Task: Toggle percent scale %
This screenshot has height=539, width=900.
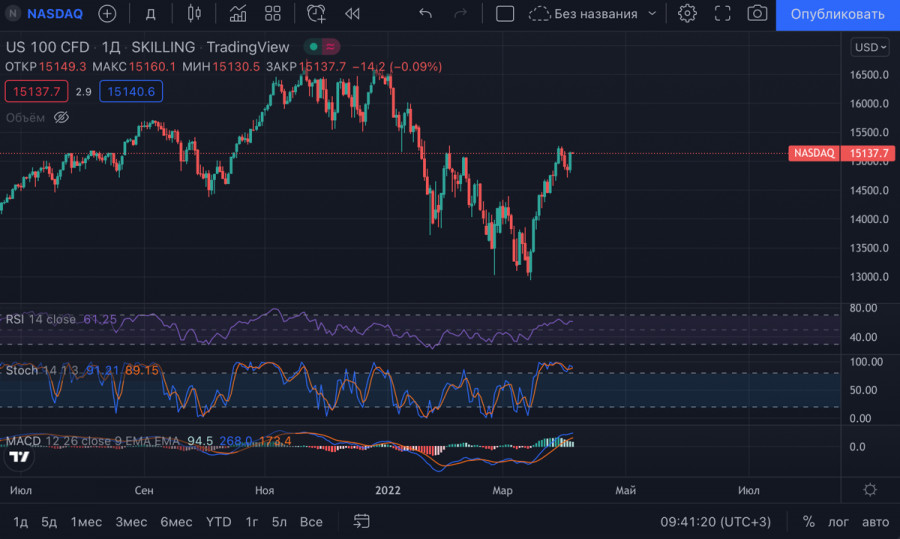Action: [808, 522]
